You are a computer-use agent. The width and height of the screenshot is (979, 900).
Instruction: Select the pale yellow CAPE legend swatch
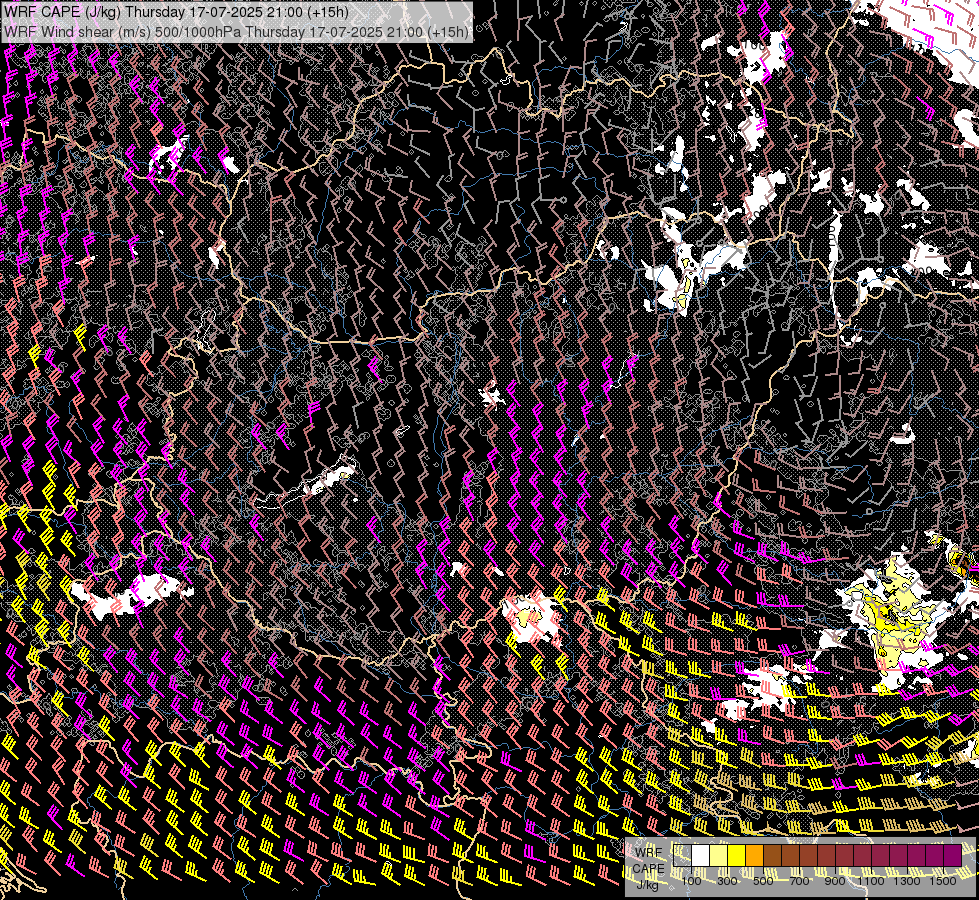719,855
